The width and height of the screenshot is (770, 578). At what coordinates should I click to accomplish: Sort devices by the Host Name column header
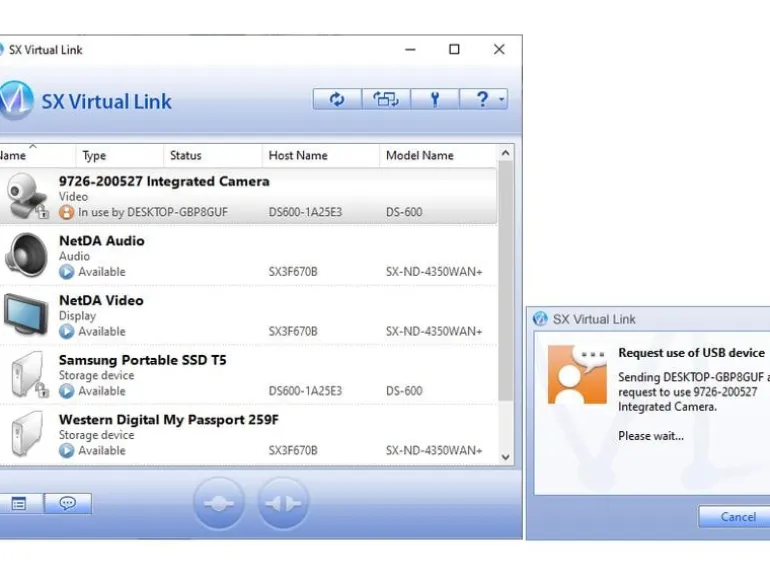pyautogui.click(x=321, y=156)
